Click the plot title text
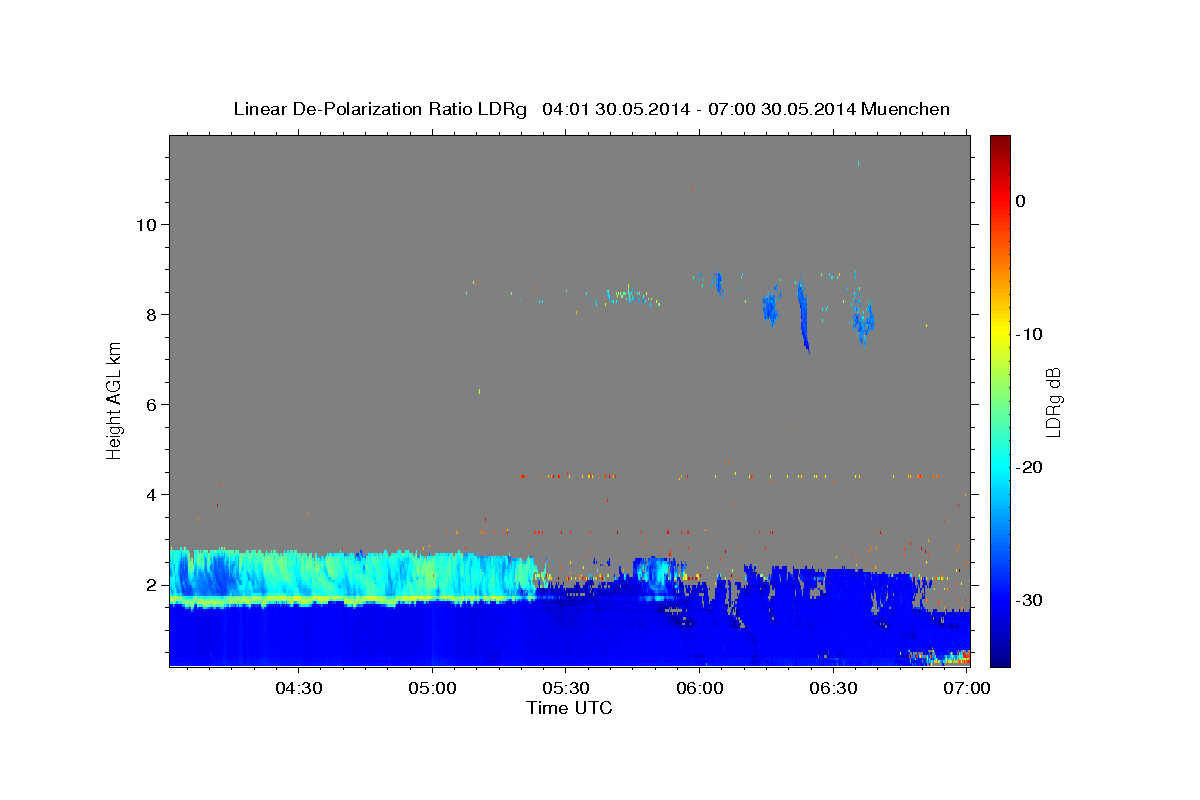 point(591,109)
